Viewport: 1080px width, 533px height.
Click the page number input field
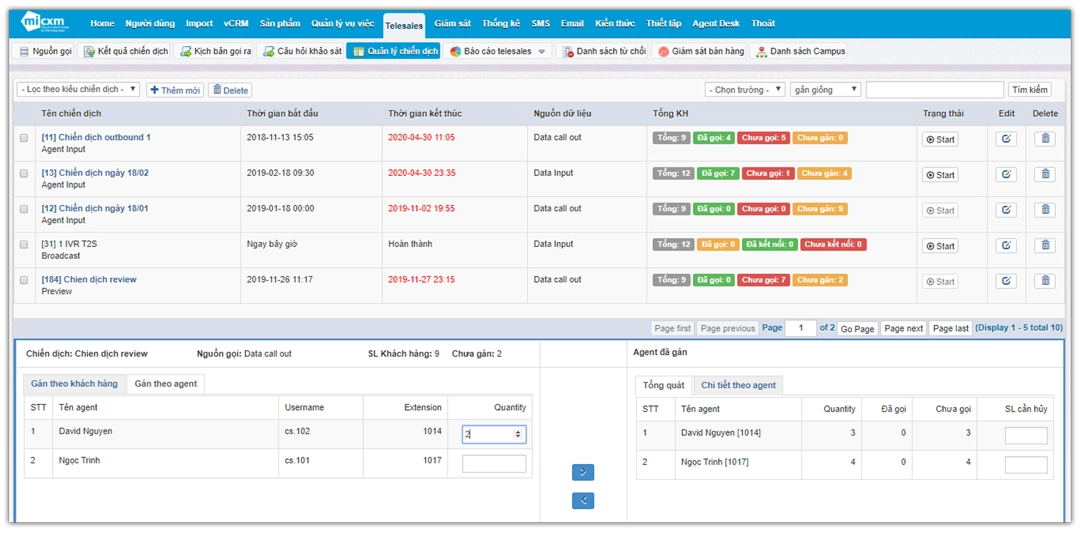[x=800, y=328]
